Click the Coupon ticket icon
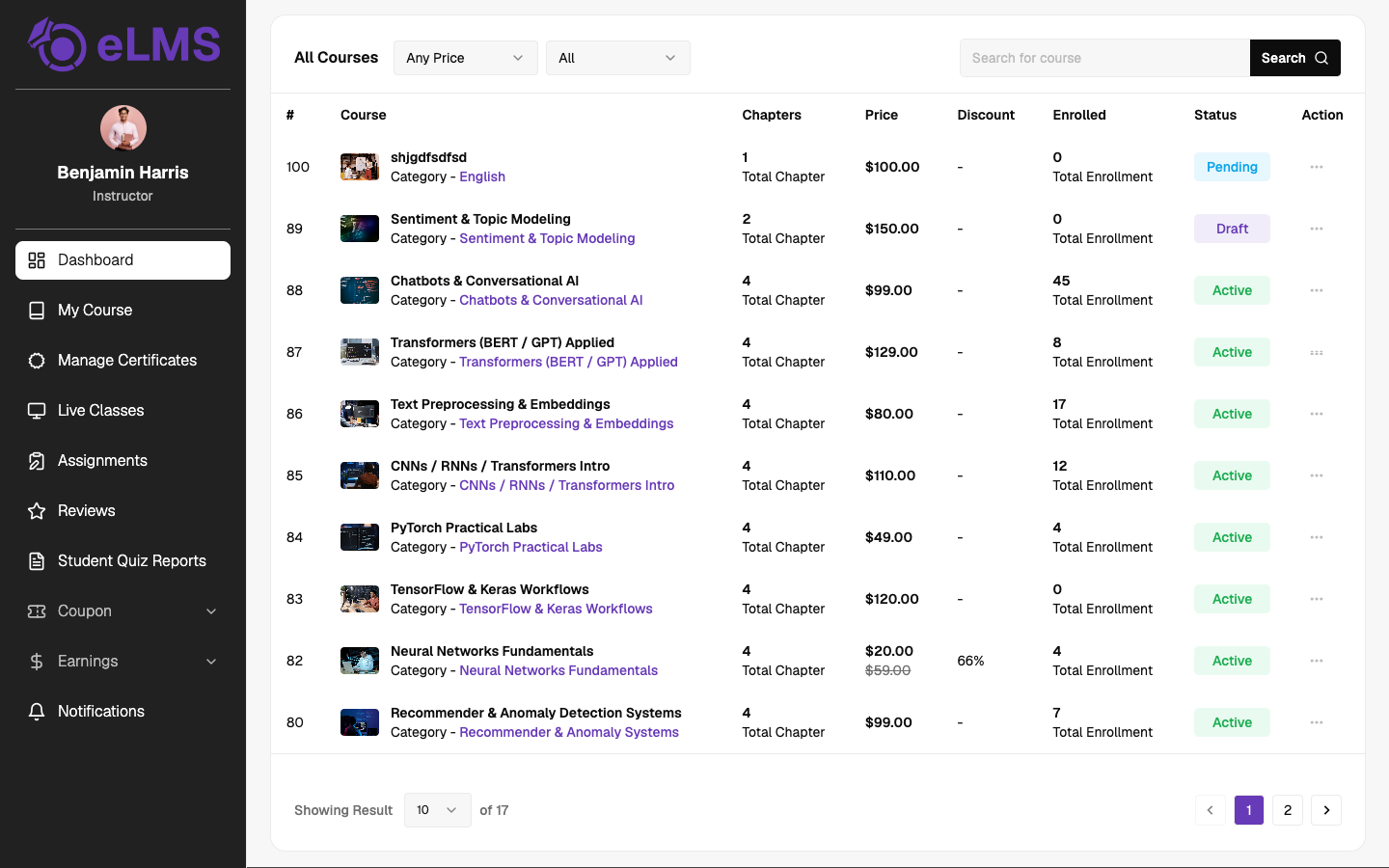This screenshot has width=1389, height=868. point(37,611)
